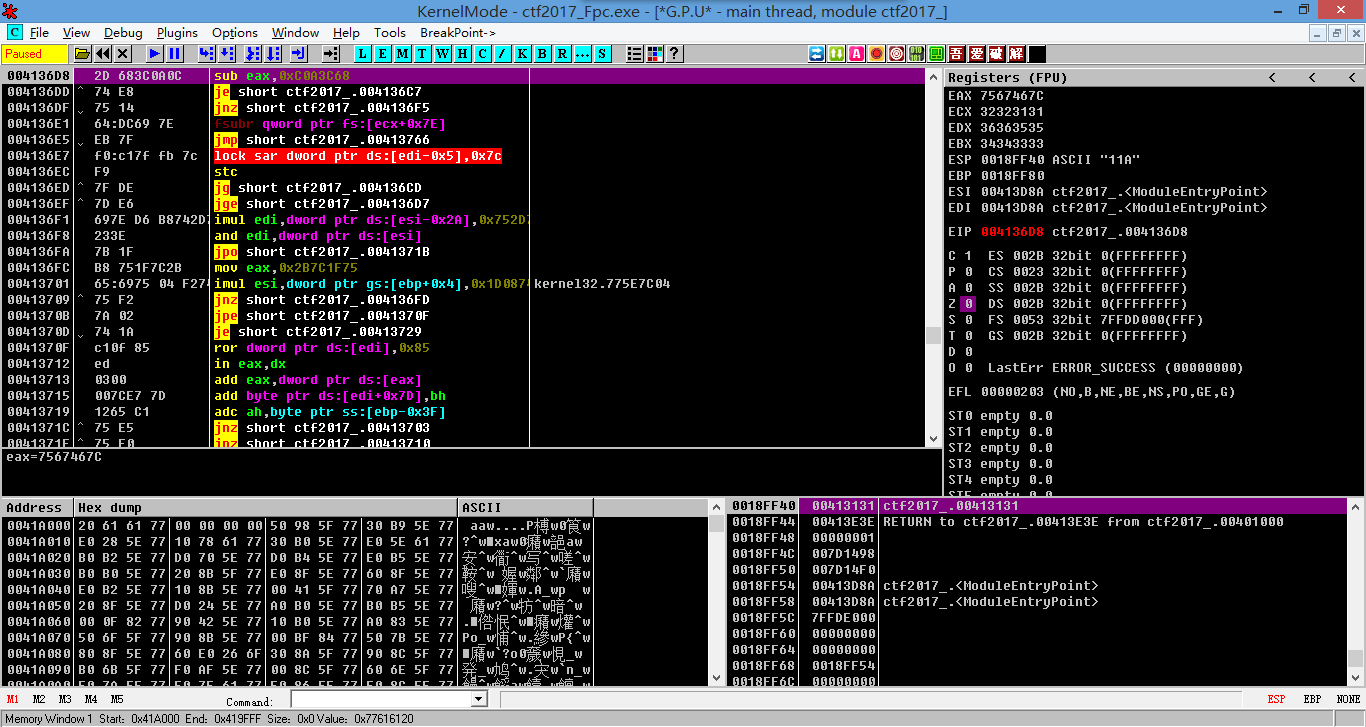Select the highlighted Z flag value
Image resolution: width=1366 pixels, height=727 pixels.
pyautogui.click(x=967, y=304)
